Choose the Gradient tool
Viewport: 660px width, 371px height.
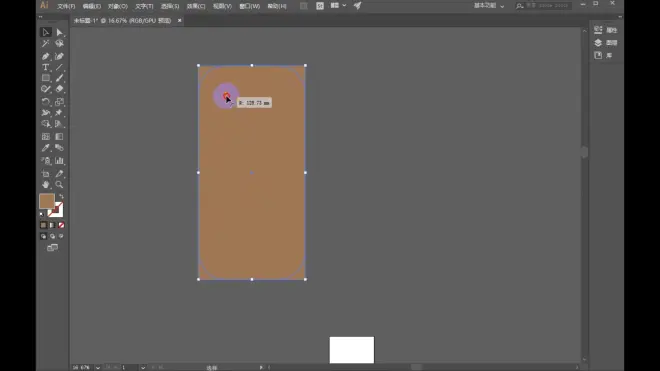point(59,136)
